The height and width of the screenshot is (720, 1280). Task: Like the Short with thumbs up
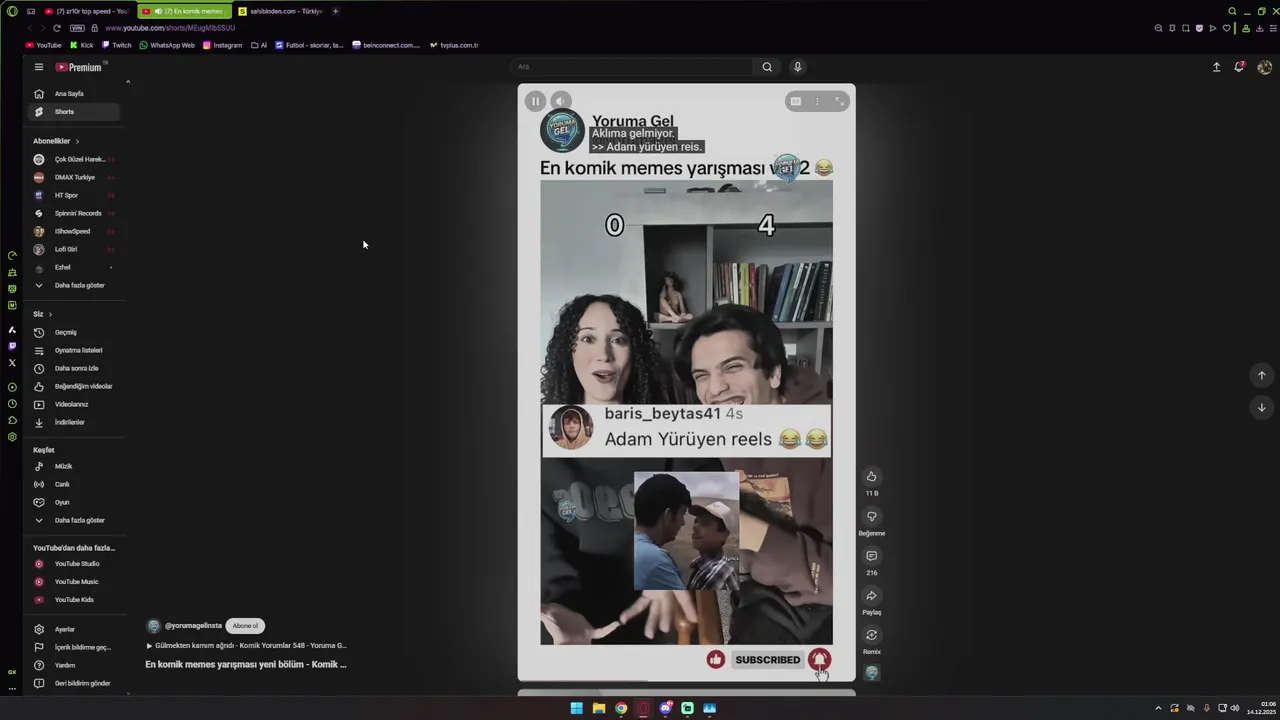pos(871,477)
